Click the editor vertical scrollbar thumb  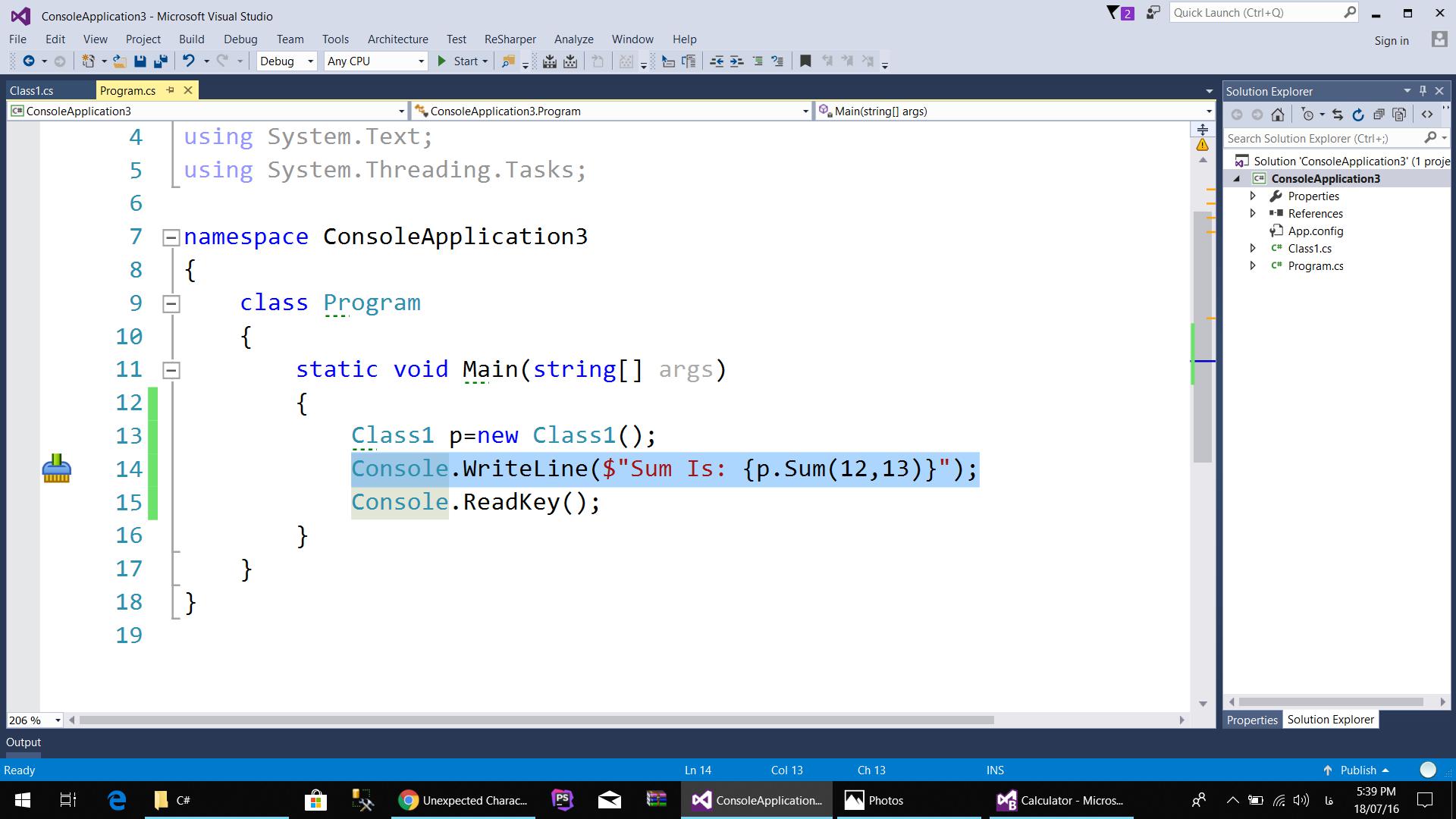click(x=1203, y=337)
